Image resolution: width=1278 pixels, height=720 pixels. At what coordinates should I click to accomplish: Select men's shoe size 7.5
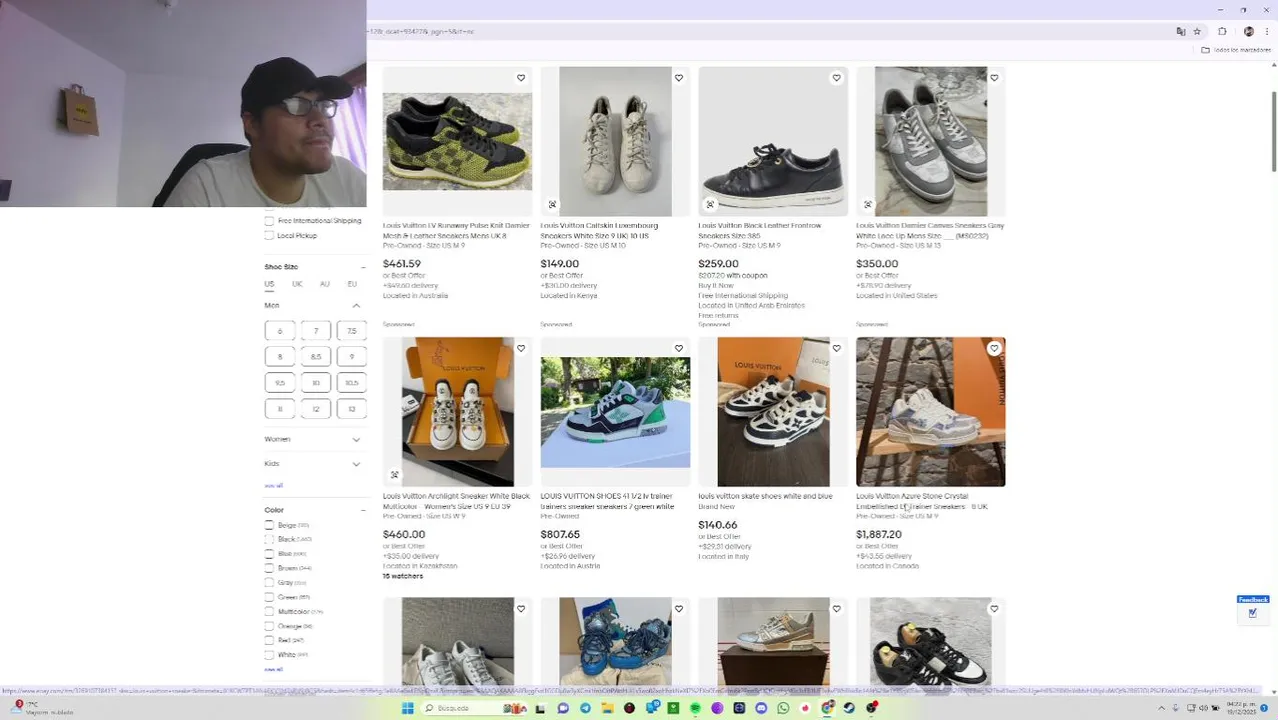click(352, 331)
